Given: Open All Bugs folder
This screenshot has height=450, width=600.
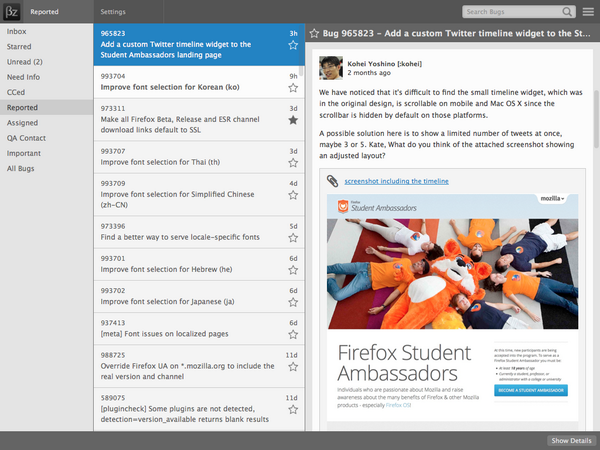Looking at the screenshot, I should (46, 169).
